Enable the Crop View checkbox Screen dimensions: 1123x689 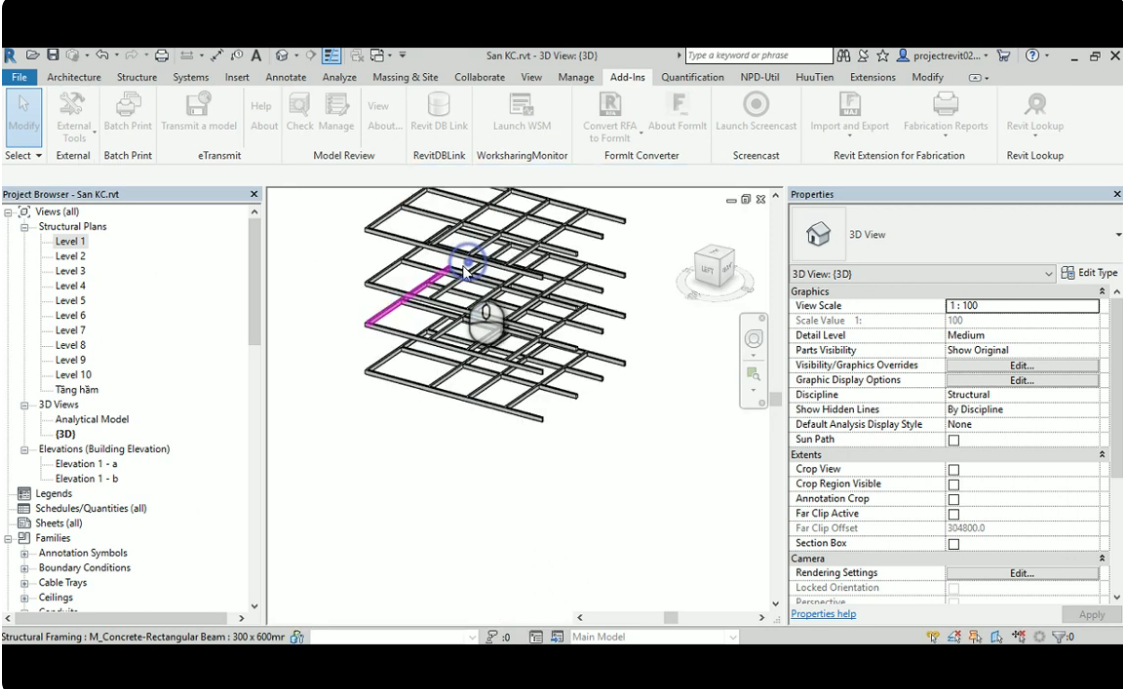click(x=953, y=470)
